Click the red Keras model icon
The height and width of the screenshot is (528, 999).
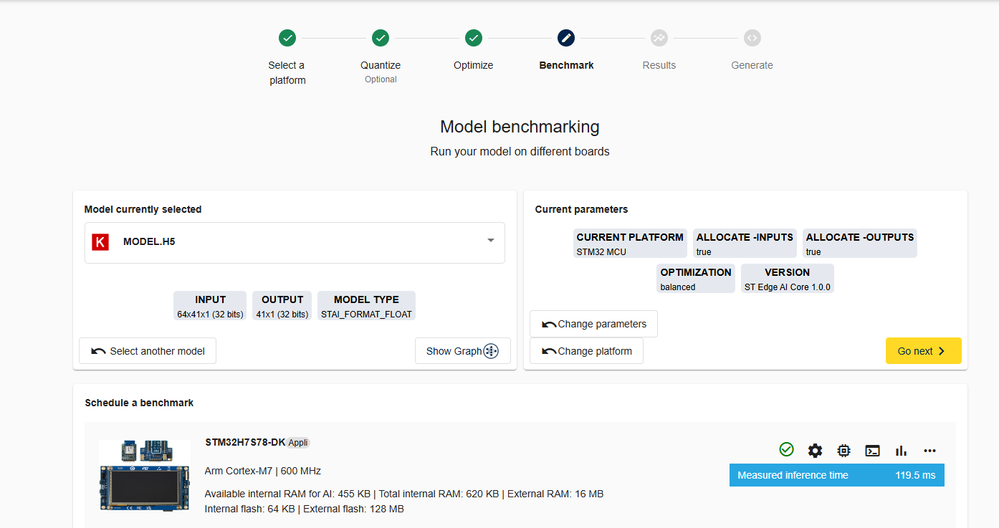(100, 242)
